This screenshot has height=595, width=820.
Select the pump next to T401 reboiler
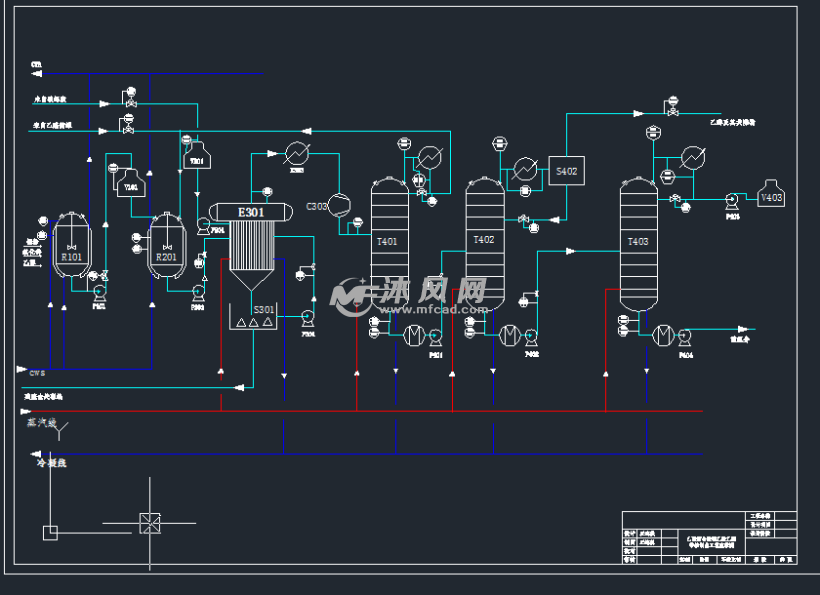tap(435, 338)
